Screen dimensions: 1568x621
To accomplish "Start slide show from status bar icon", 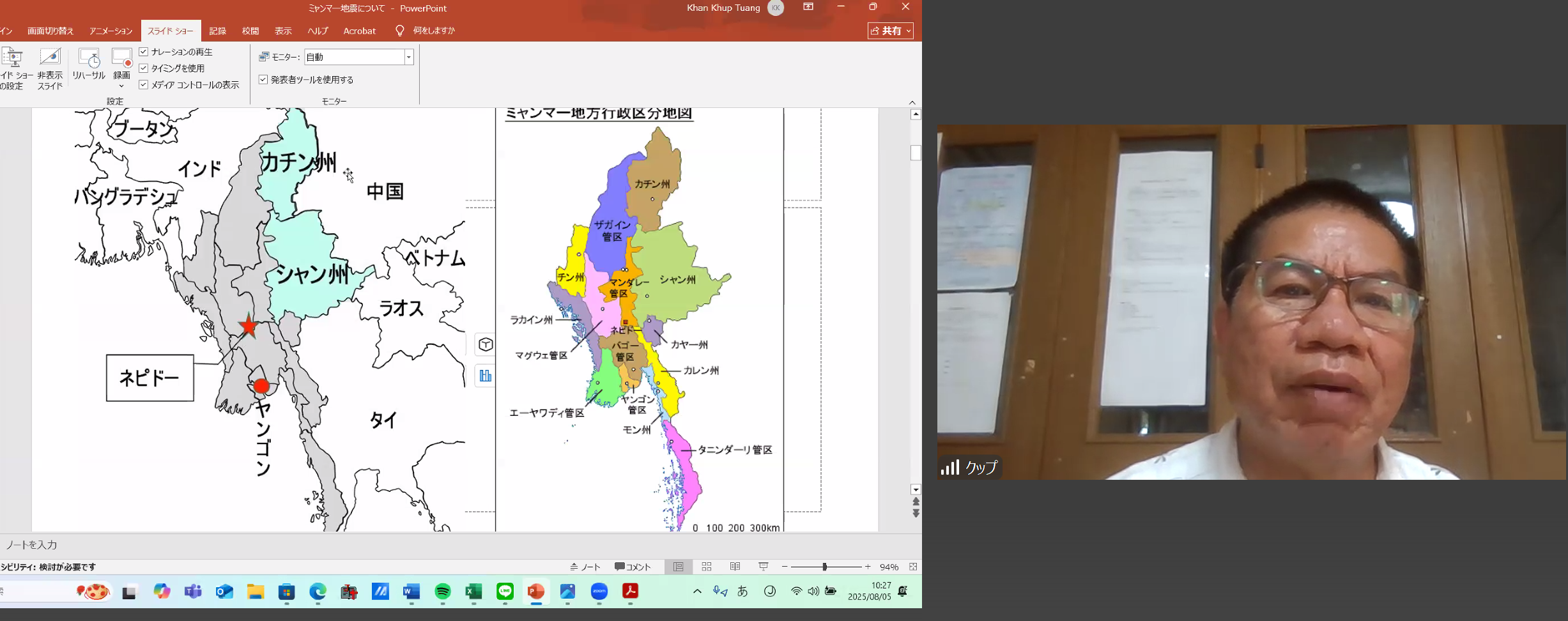I will click(x=764, y=567).
